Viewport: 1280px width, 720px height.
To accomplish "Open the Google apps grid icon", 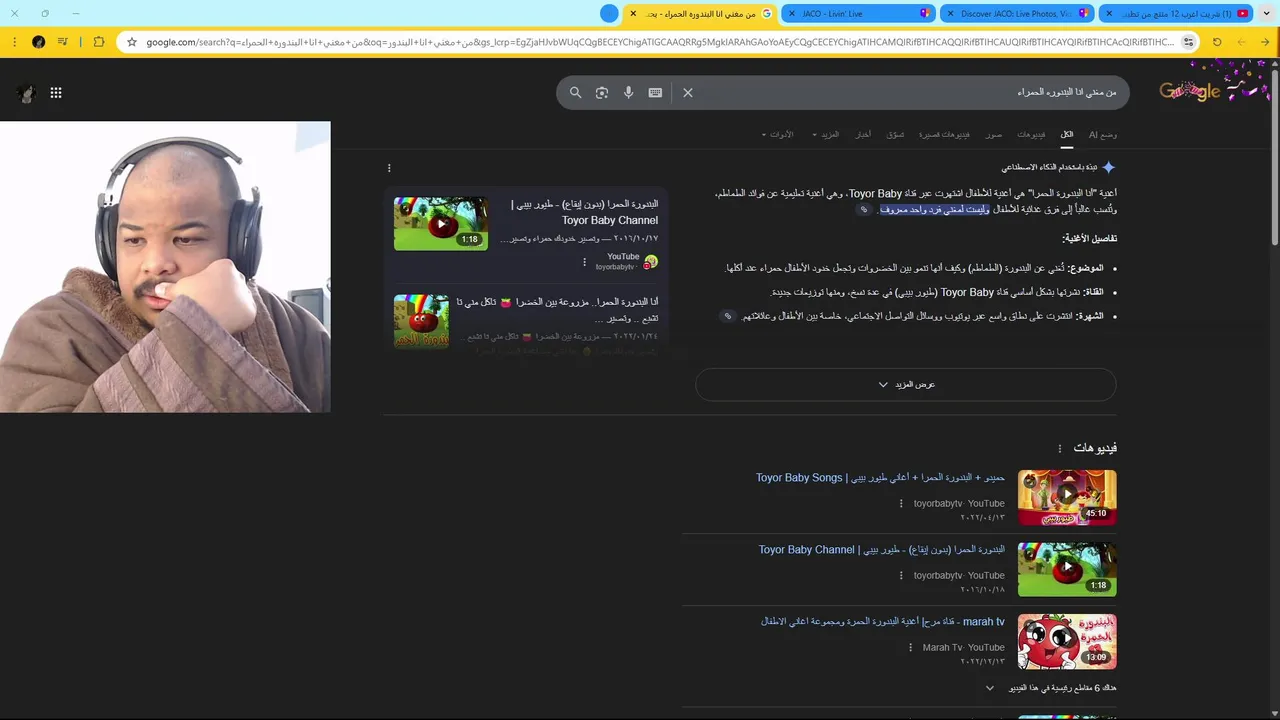I will click(x=56, y=92).
